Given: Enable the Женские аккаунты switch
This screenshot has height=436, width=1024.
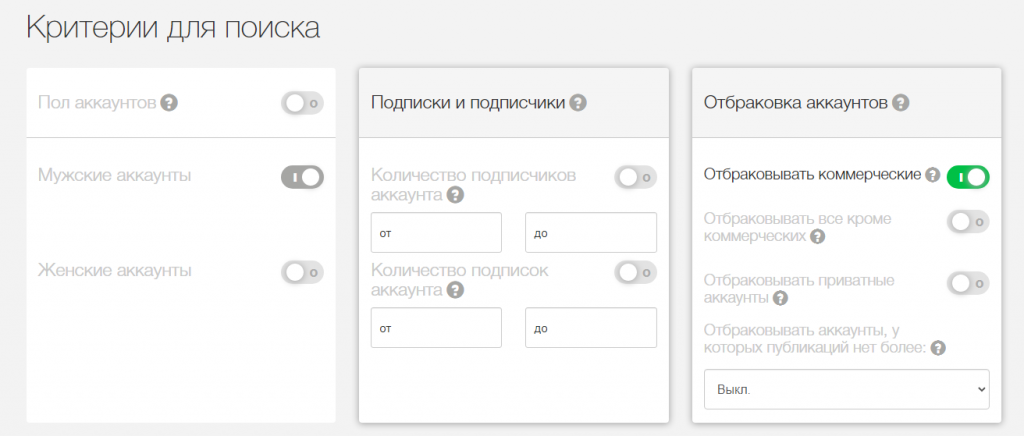Looking at the screenshot, I should [x=302, y=271].
